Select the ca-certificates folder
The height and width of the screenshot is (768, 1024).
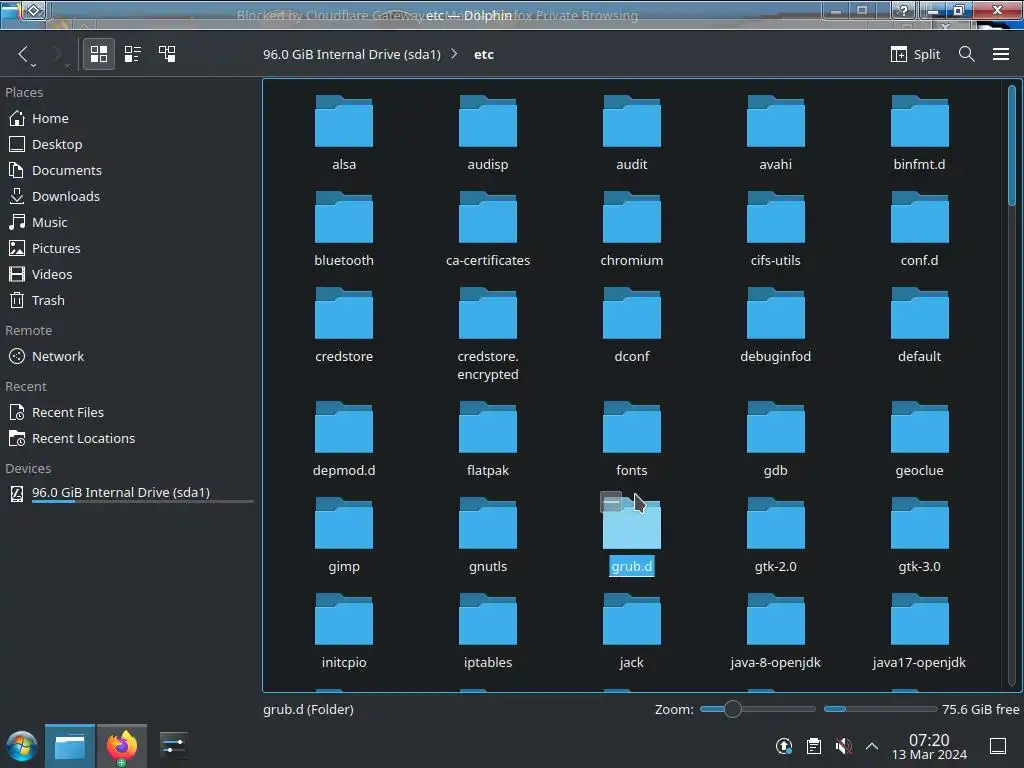[488, 230]
